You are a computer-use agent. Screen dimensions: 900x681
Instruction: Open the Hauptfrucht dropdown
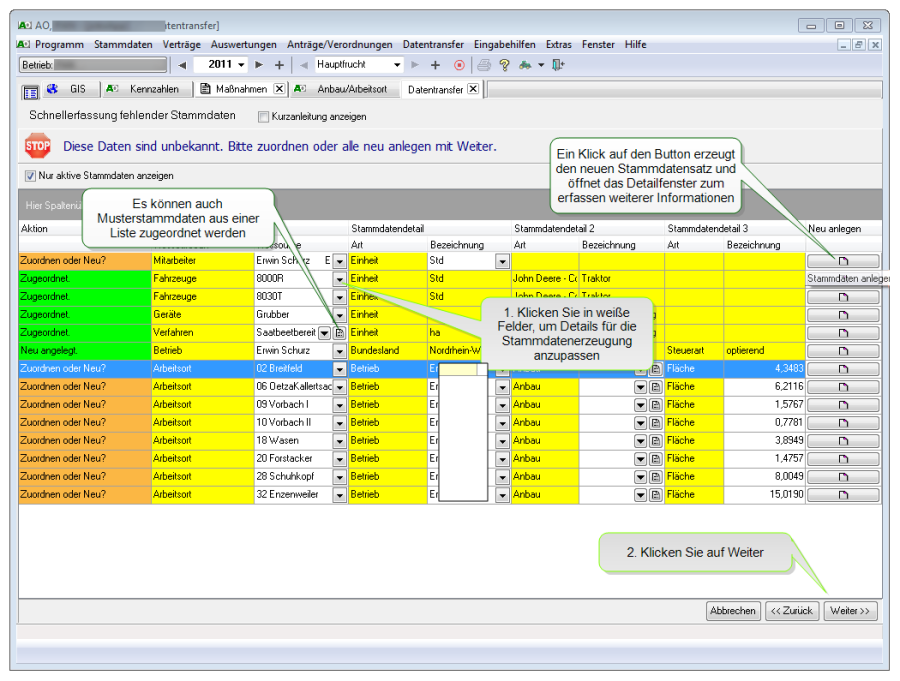(x=397, y=65)
